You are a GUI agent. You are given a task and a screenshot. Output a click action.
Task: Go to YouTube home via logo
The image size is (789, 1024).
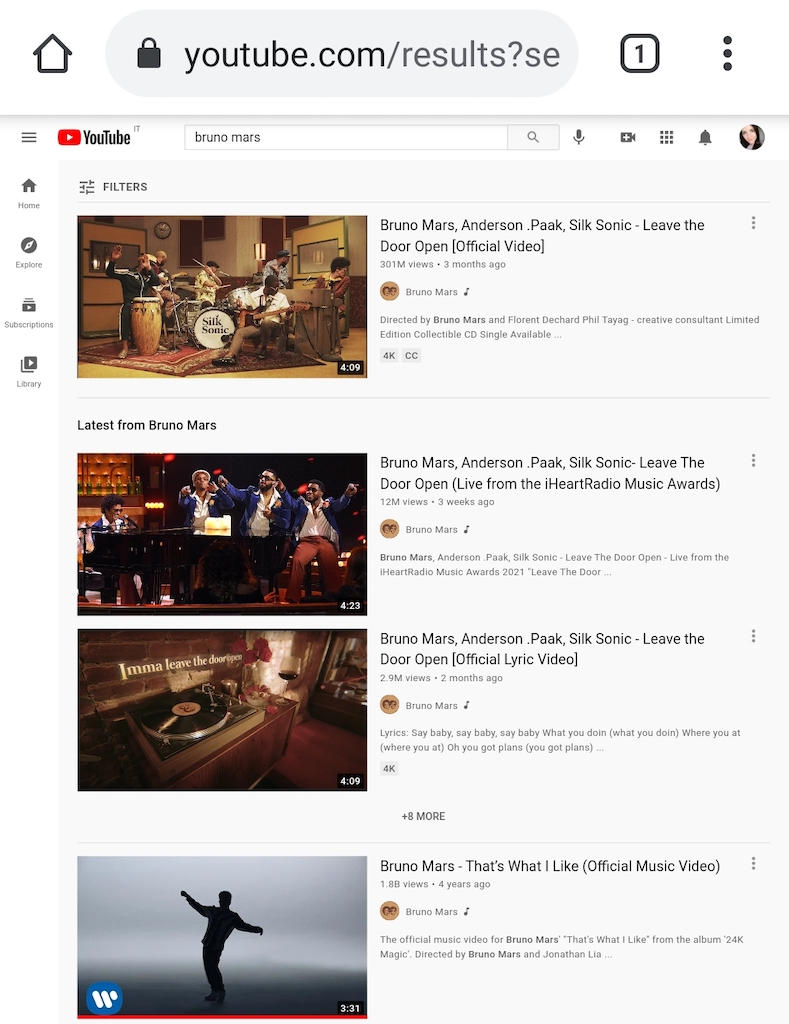(95, 137)
